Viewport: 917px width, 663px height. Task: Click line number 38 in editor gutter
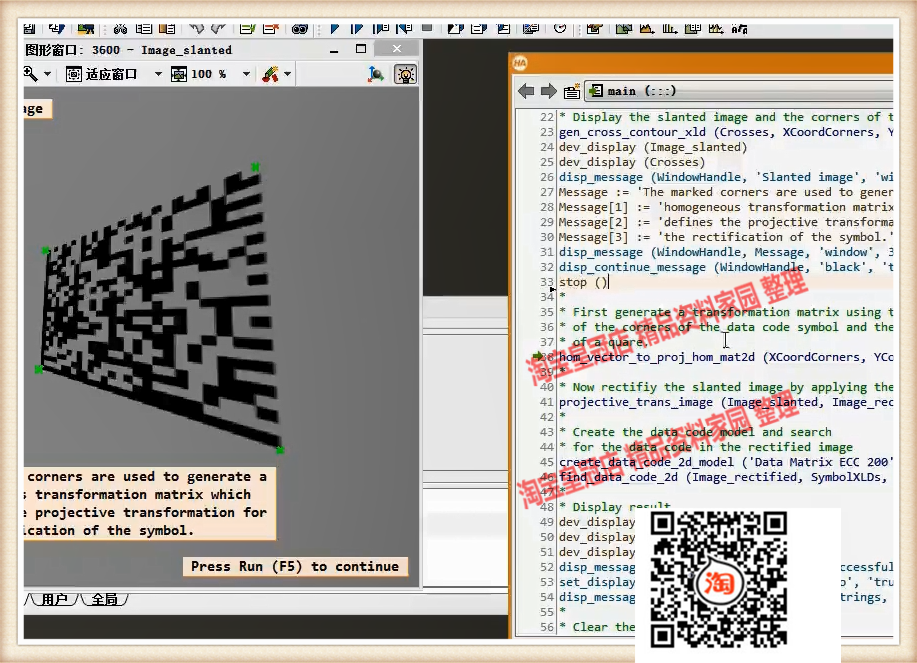pos(546,357)
